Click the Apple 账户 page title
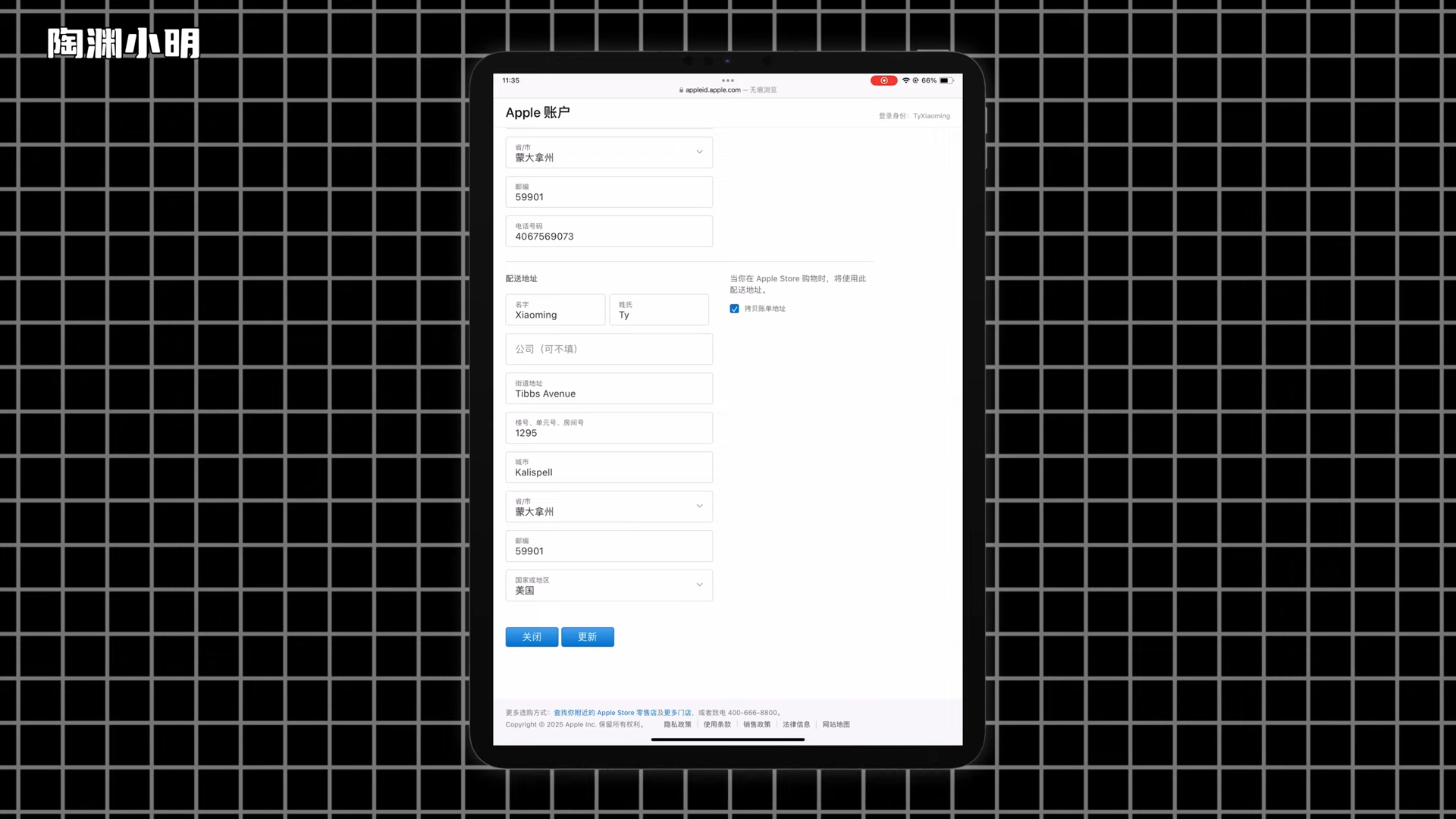 point(538,112)
